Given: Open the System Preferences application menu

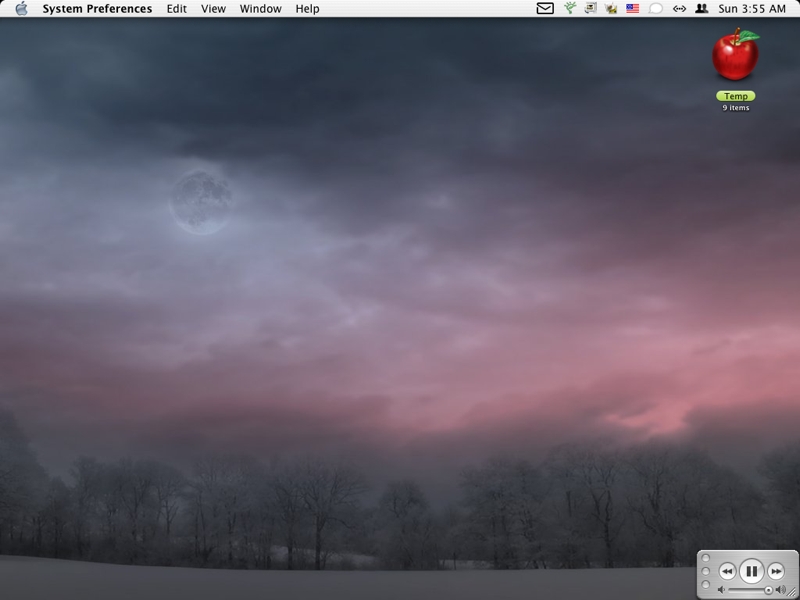Looking at the screenshot, I should 97,9.
